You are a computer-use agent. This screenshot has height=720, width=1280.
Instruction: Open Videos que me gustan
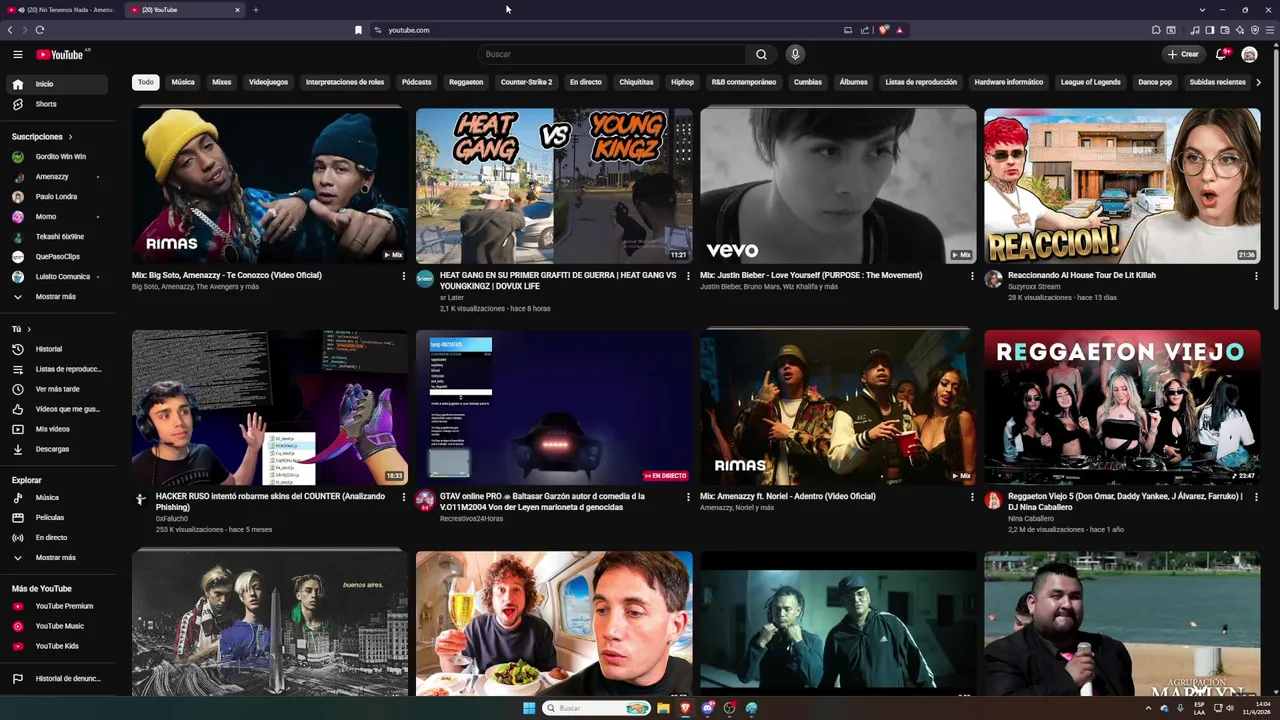[x=57, y=409]
